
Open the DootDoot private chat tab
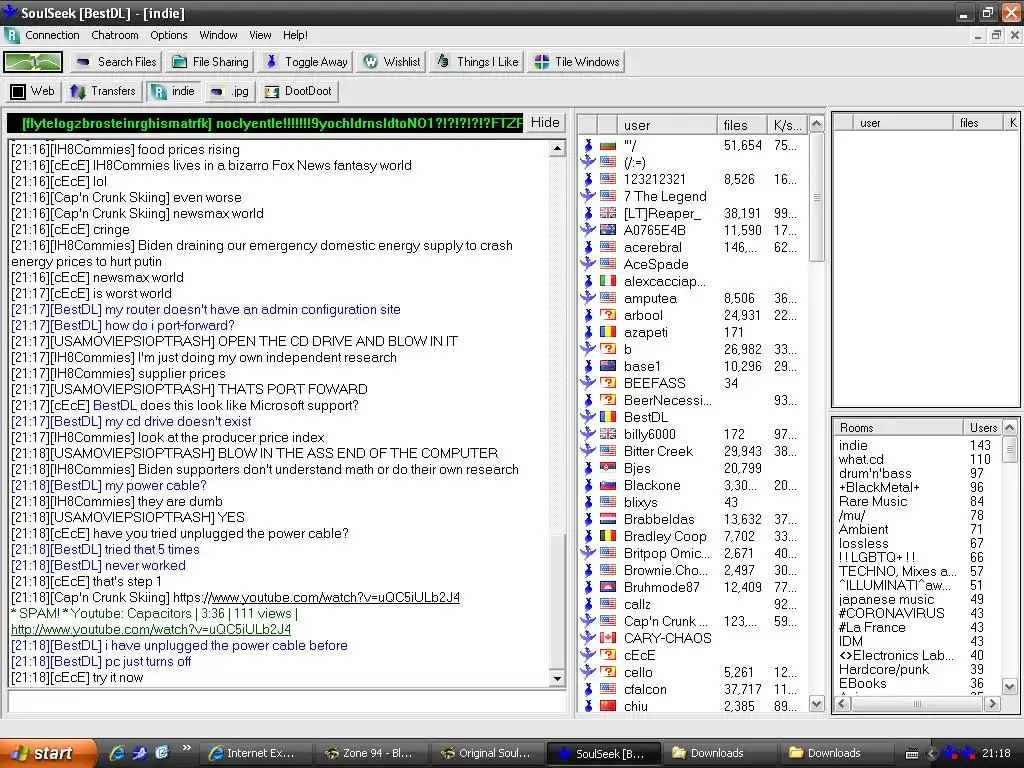click(298, 91)
